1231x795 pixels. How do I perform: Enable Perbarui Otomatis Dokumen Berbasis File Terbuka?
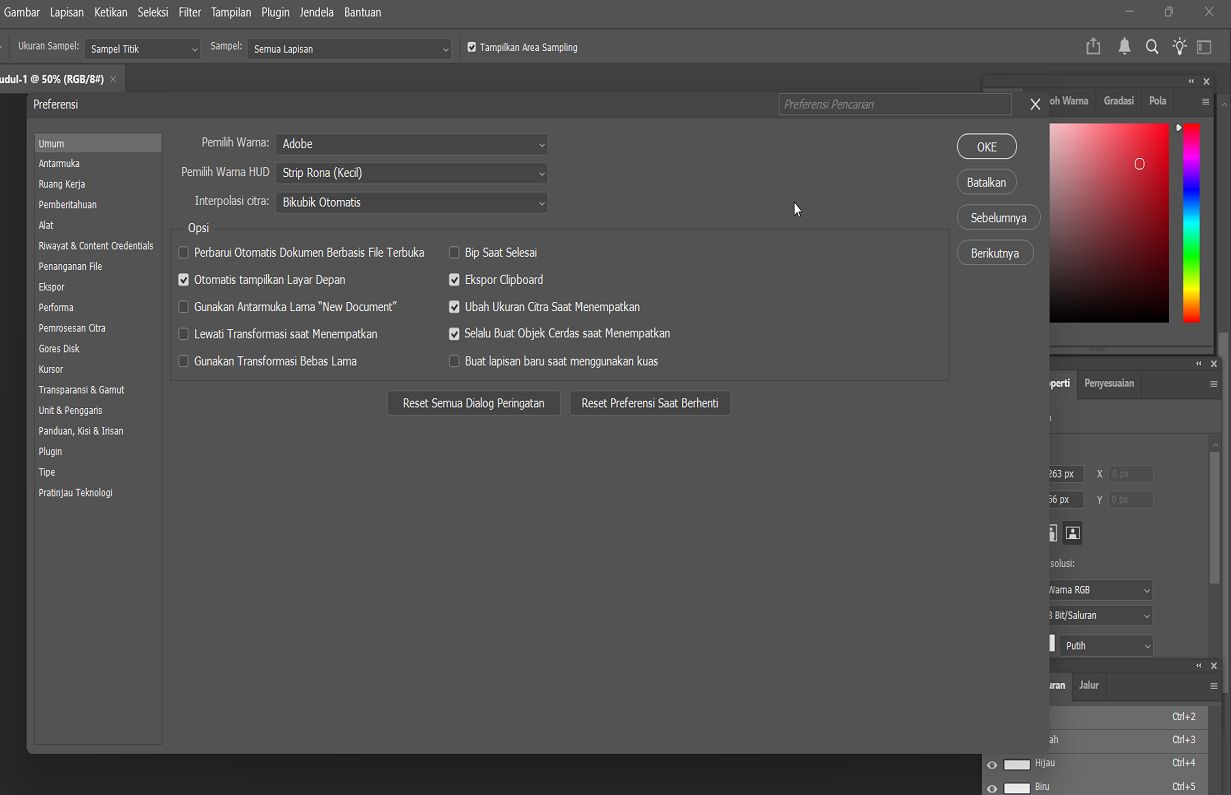[x=183, y=253]
